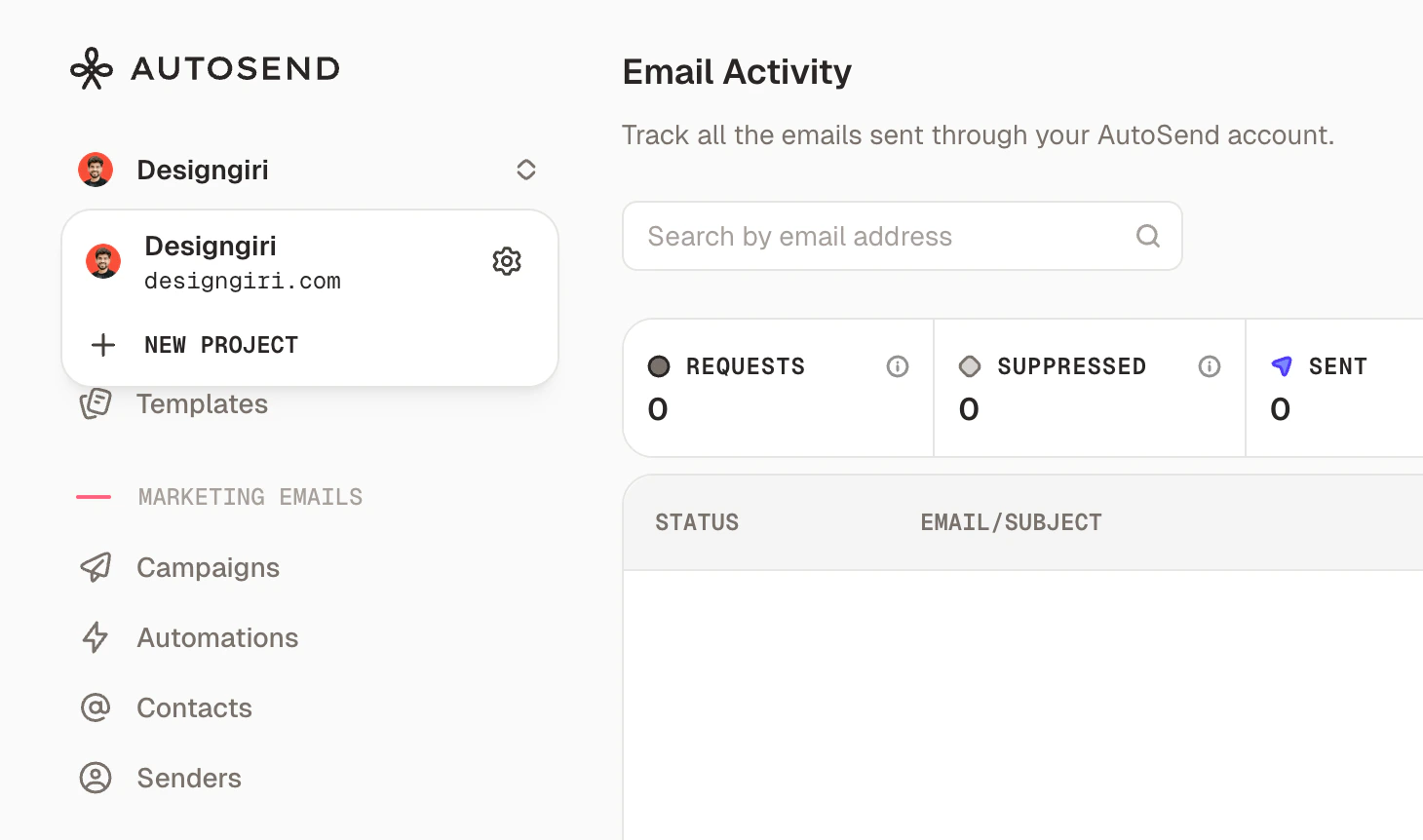Switch to the Campaigns section
Screen dimensions: 1423x840
208,567
